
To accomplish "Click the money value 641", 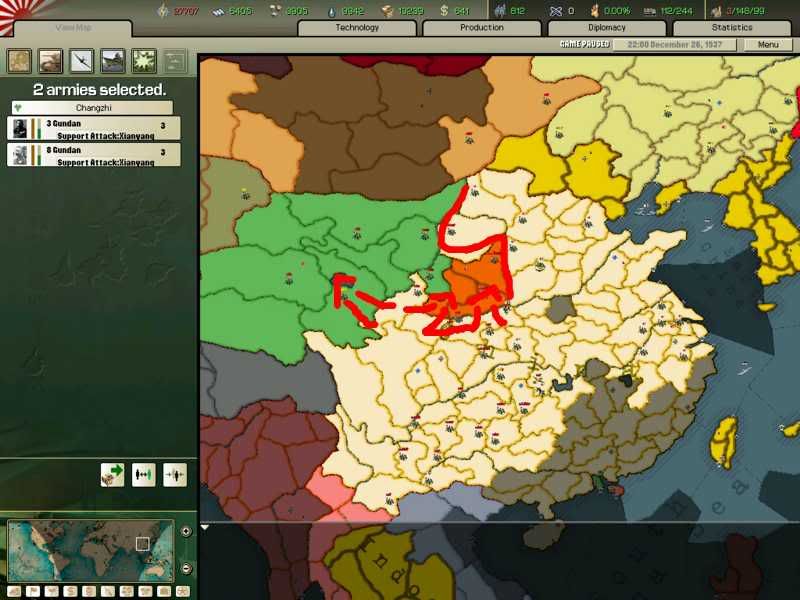I will tap(461, 11).
